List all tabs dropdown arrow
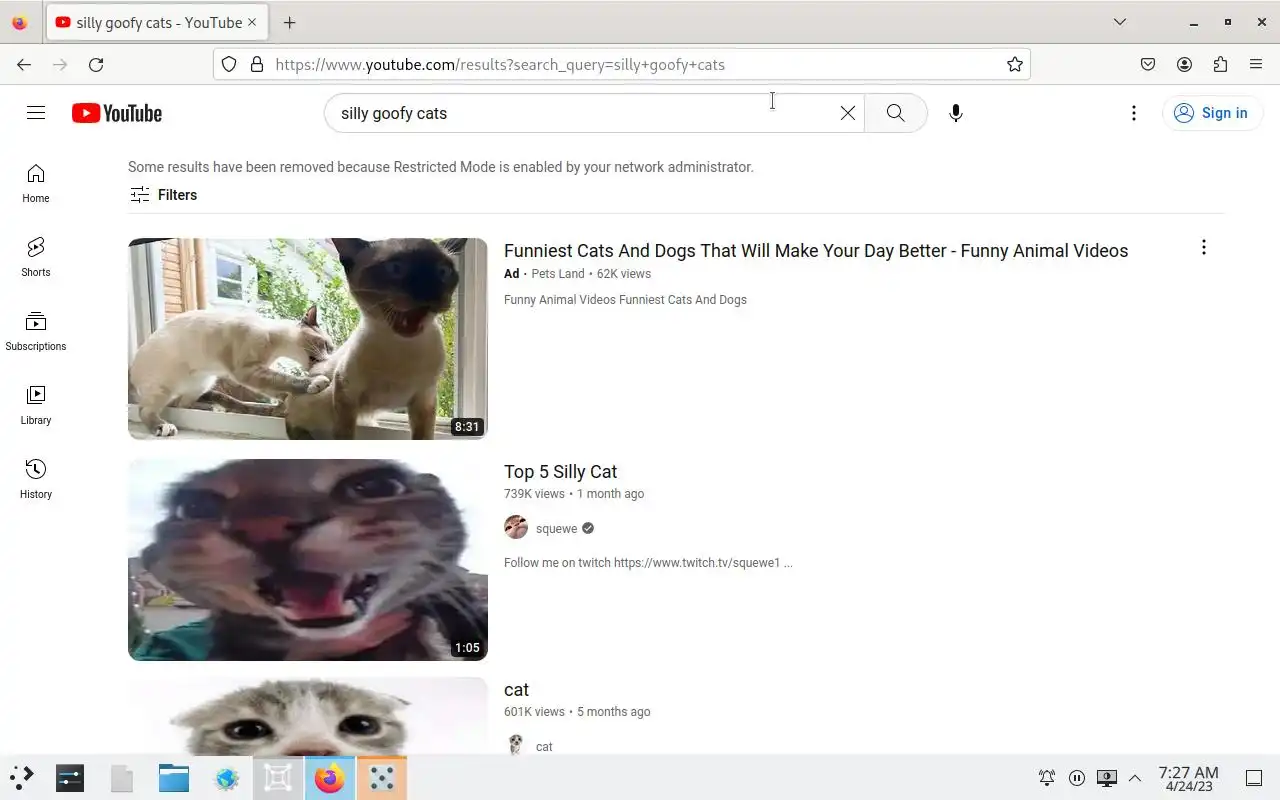 1120,22
